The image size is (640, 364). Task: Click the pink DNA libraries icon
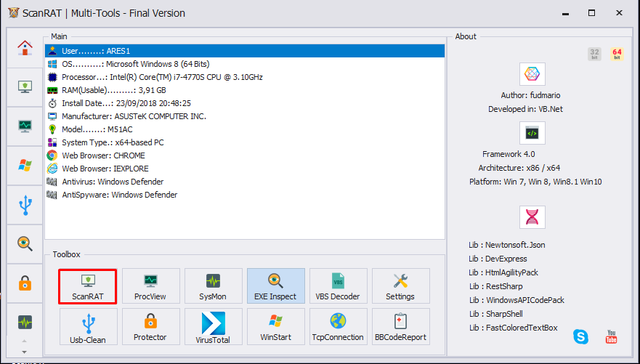532,217
